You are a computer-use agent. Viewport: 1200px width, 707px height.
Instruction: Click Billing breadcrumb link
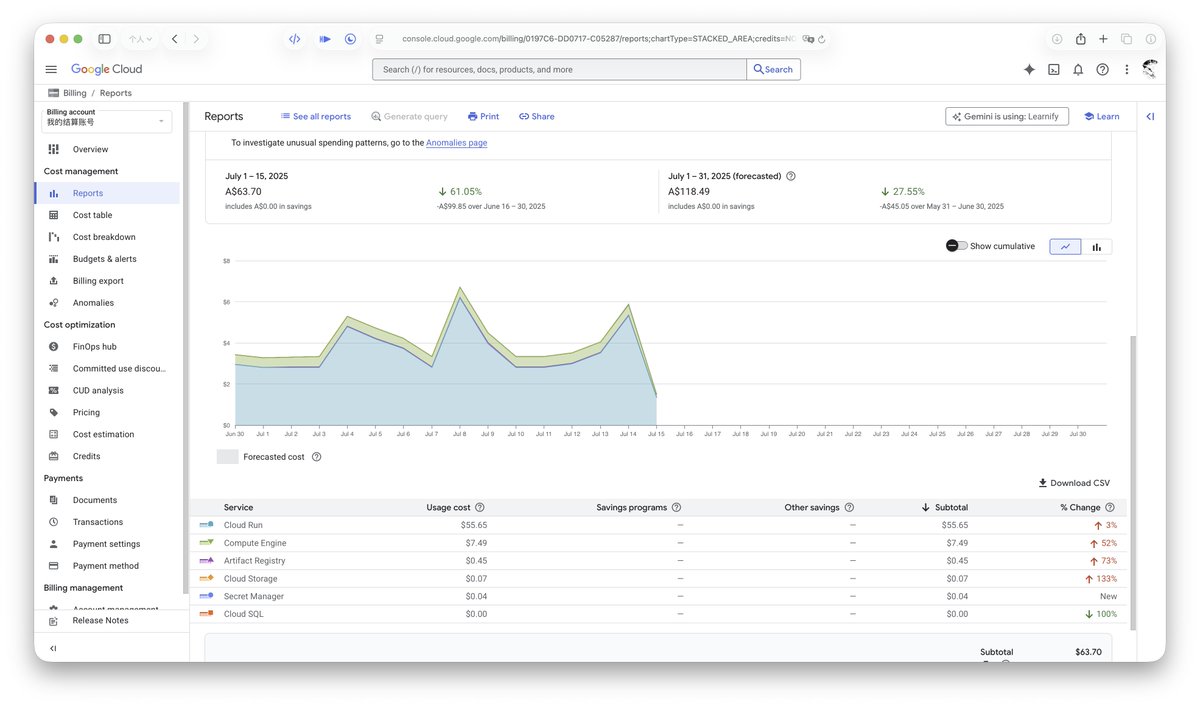click(x=74, y=93)
